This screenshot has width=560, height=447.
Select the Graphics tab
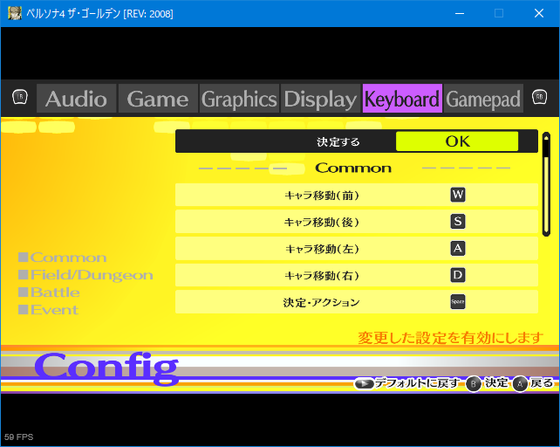pyautogui.click(x=239, y=99)
